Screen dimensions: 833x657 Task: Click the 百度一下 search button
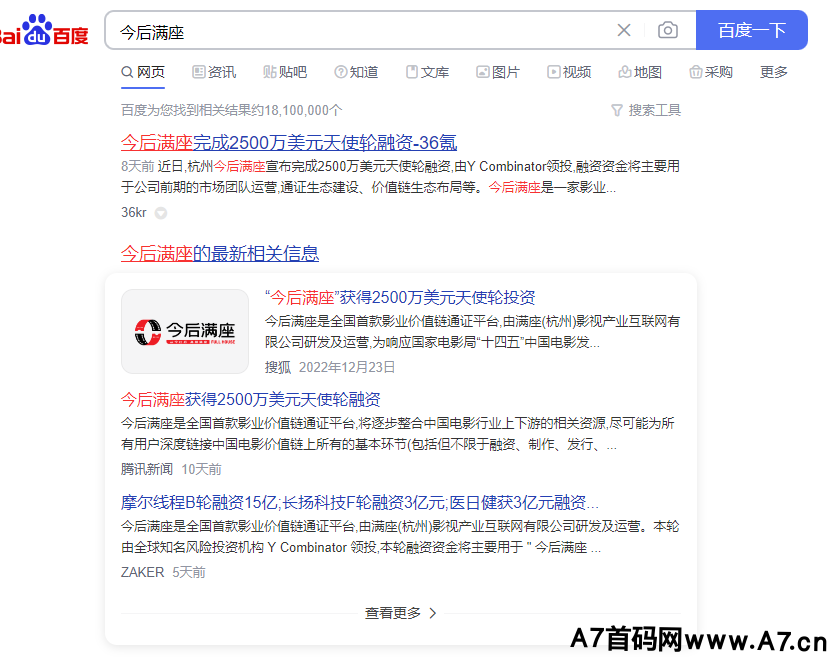point(751,30)
